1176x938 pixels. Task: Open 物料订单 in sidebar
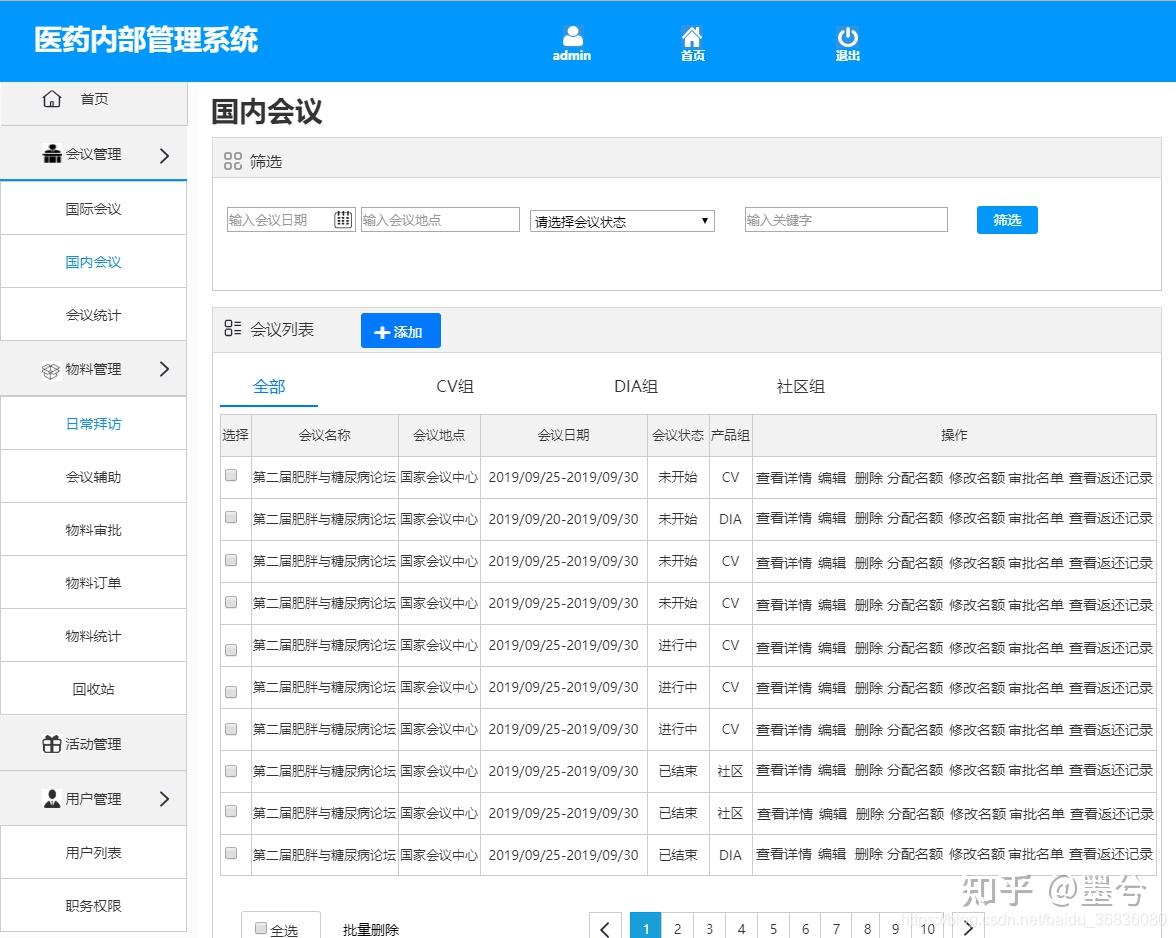93,583
